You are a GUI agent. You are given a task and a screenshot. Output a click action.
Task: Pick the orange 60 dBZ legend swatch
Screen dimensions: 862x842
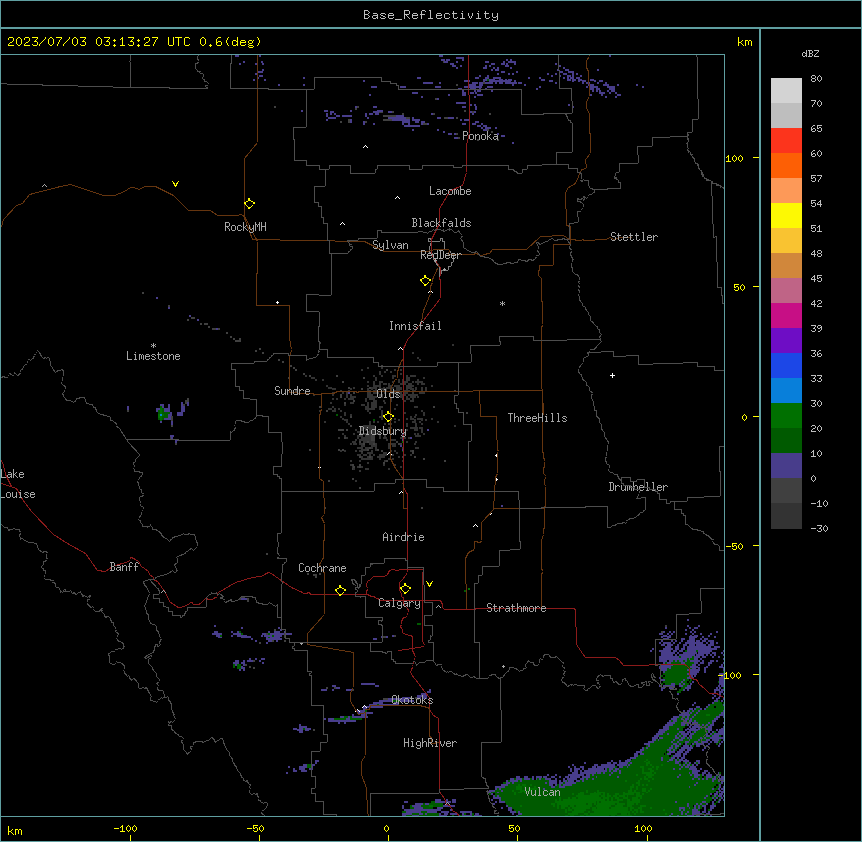(786, 165)
